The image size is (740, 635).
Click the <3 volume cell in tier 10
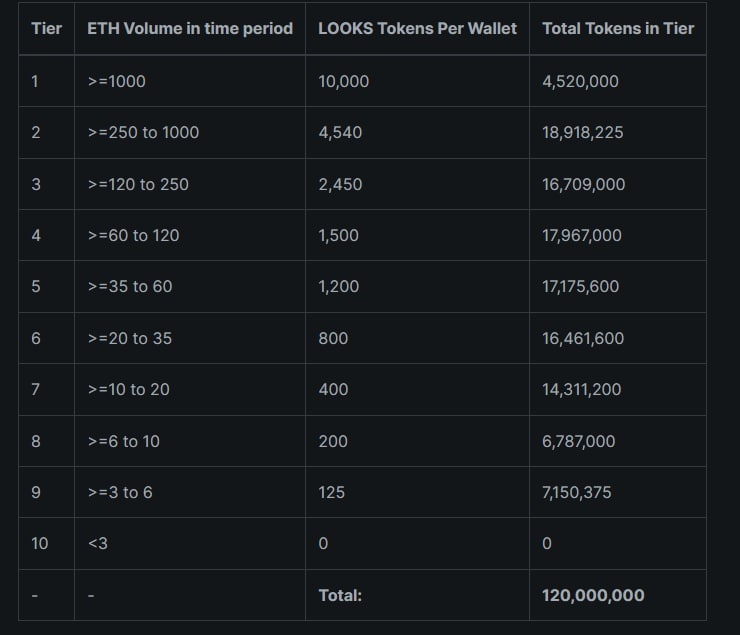[x=190, y=543]
